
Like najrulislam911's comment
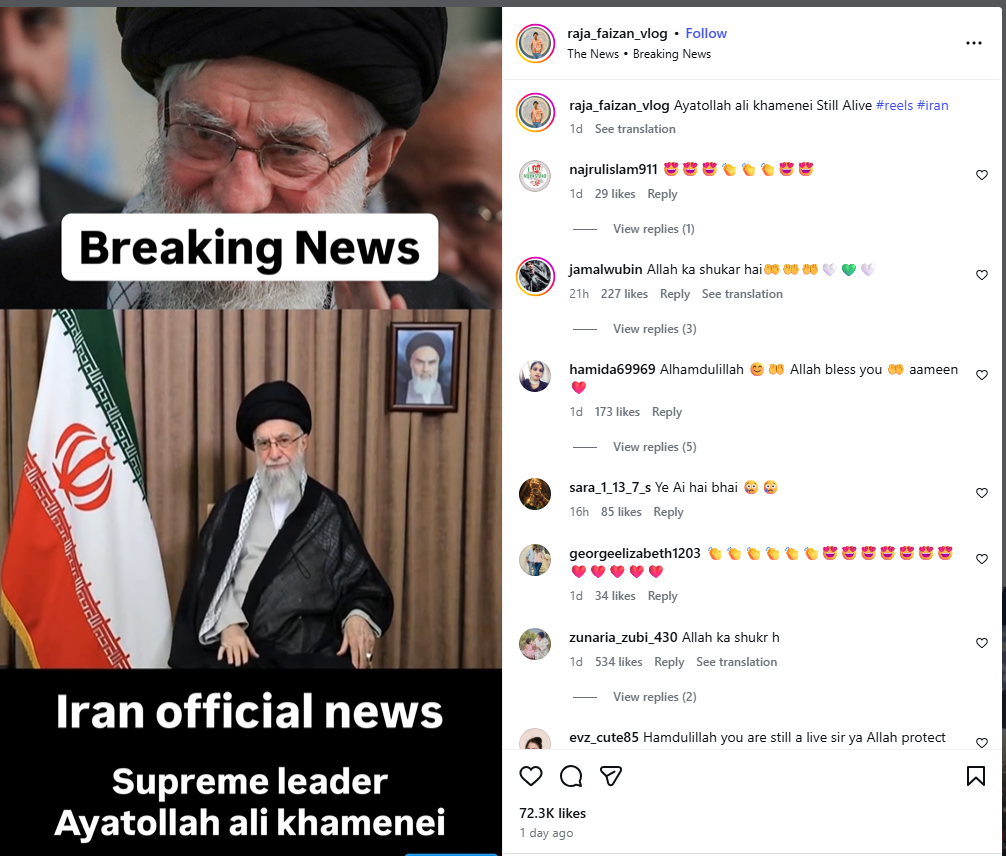tap(982, 175)
